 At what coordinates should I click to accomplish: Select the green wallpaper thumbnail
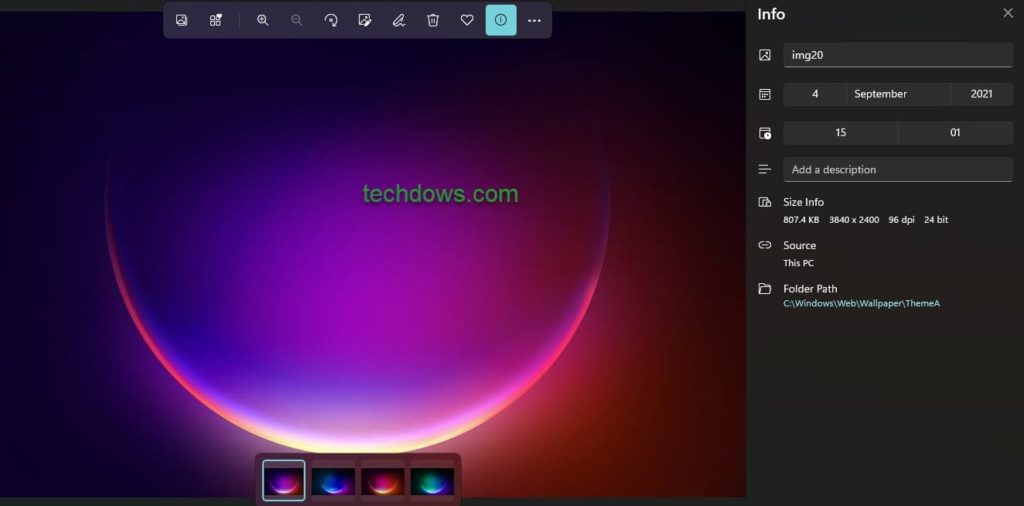coord(432,481)
